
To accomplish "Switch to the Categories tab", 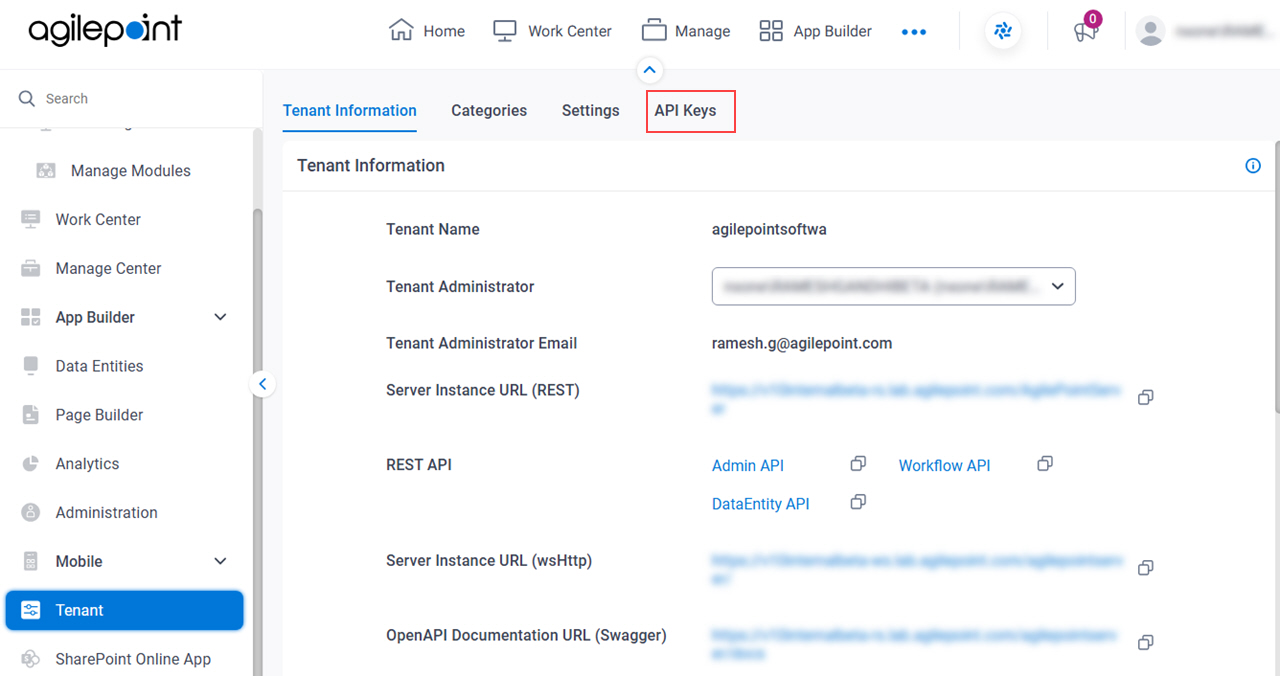I will [x=489, y=111].
